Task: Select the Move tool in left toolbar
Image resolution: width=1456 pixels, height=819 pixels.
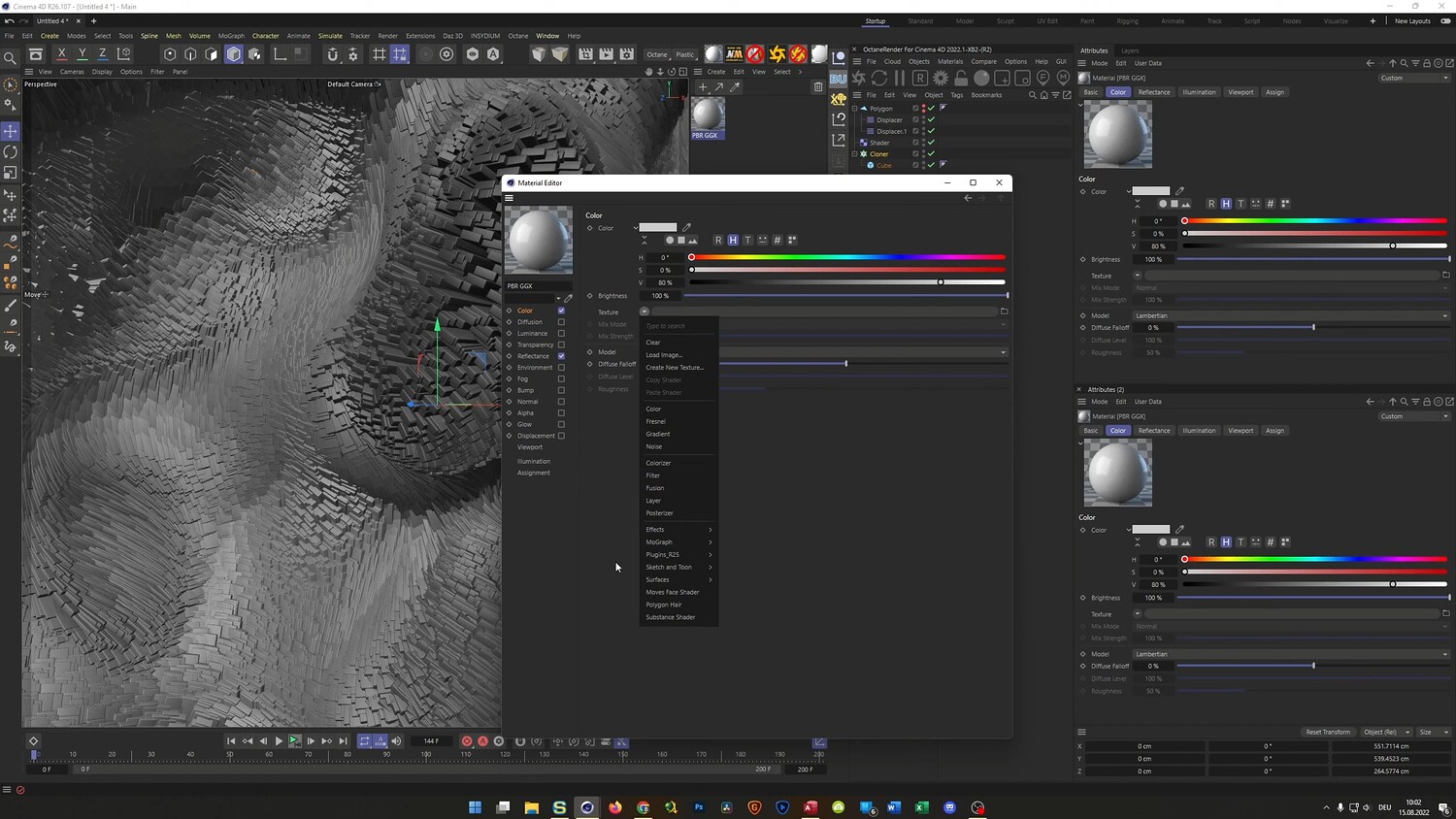Action: click(11, 131)
